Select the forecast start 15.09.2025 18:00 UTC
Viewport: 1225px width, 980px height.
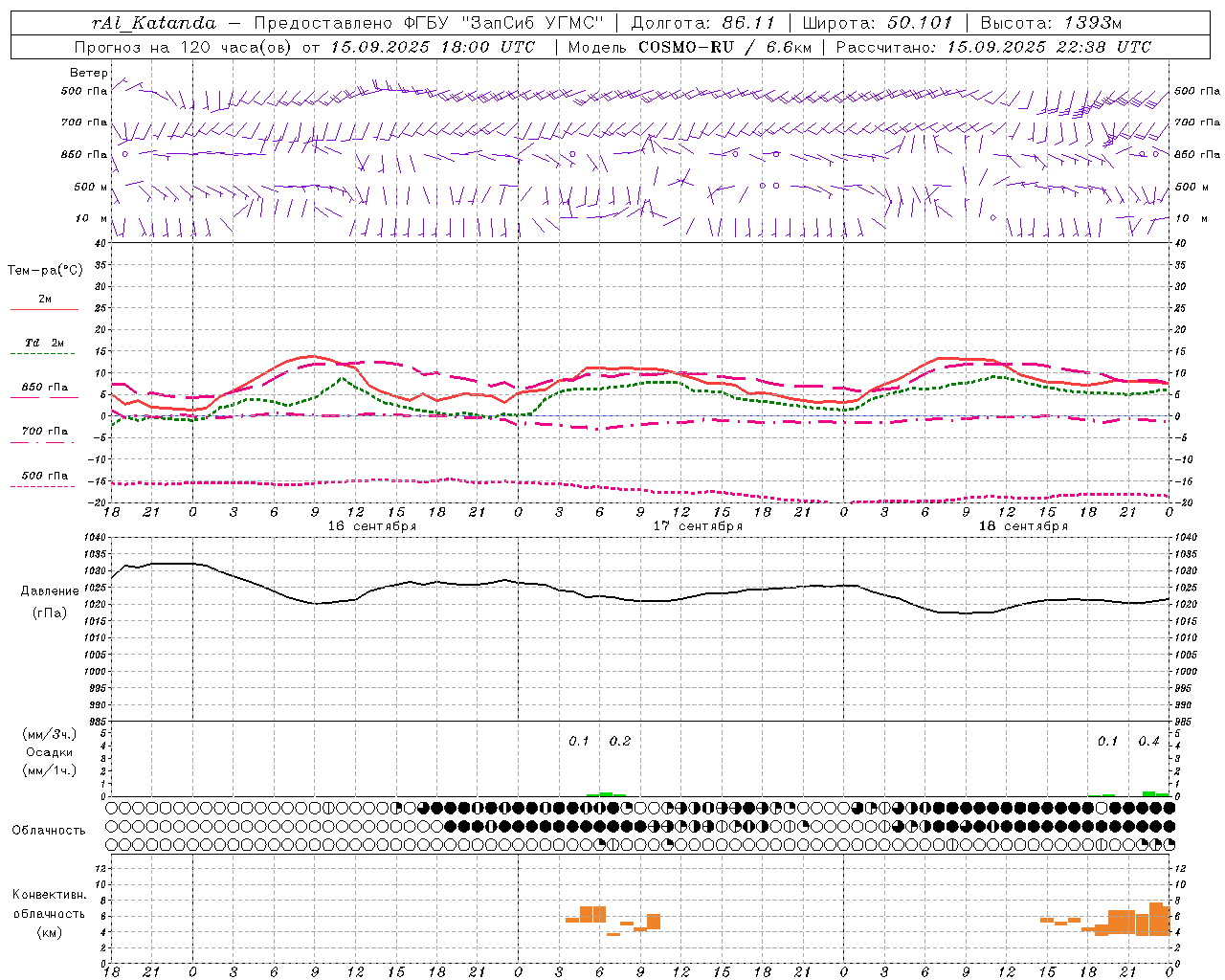click(433, 46)
